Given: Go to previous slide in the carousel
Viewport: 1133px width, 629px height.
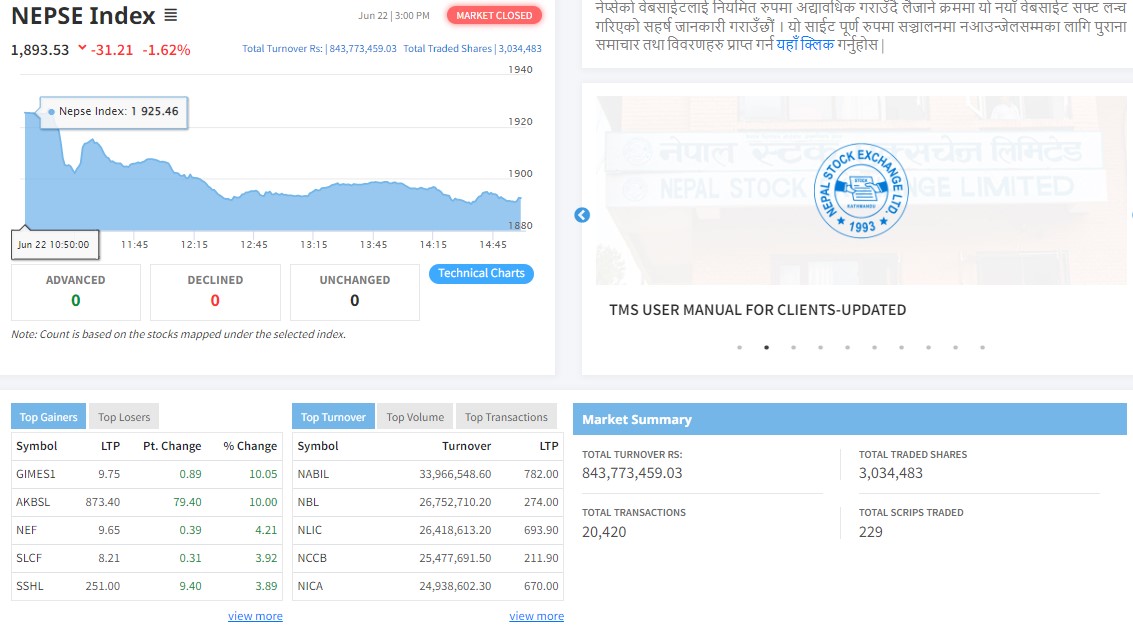Looking at the screenshot, I should click(582, 215).
